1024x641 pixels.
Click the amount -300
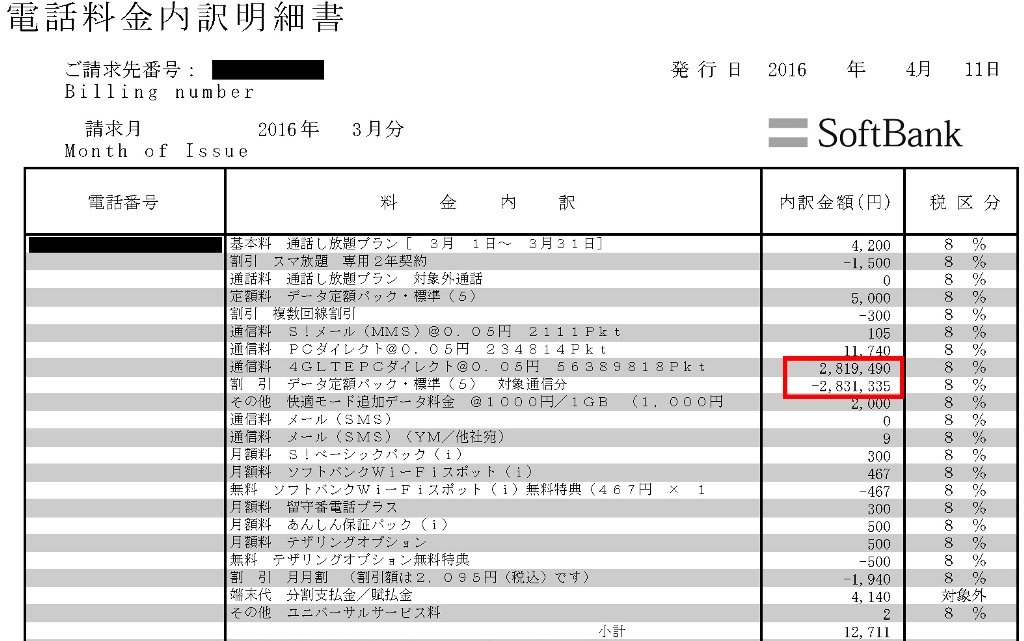pos(875,316)
